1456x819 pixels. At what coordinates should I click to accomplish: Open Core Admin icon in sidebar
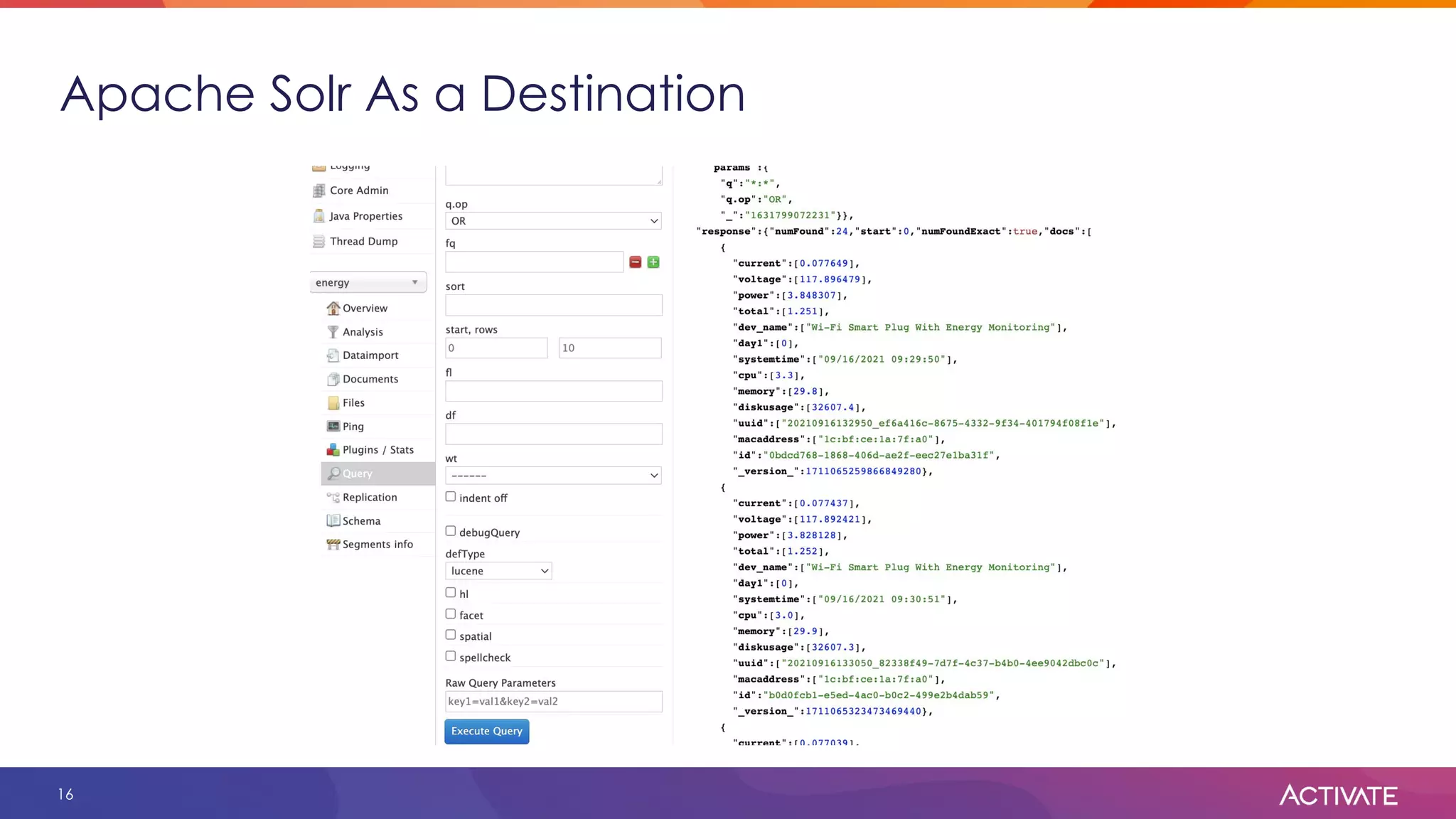click(319, 191)
